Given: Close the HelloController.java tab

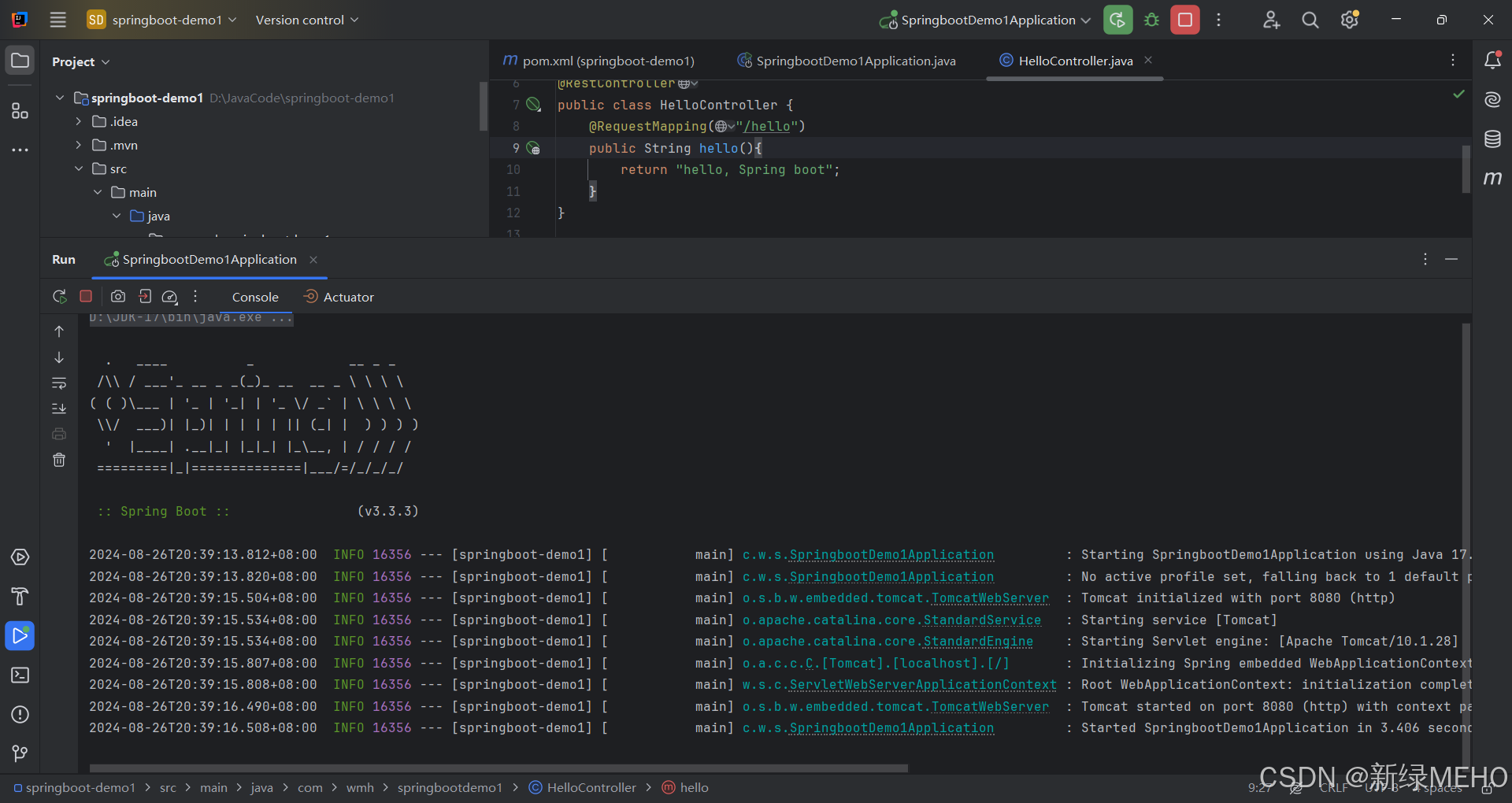Looking at the screenshot, I should coord(1148,60).
